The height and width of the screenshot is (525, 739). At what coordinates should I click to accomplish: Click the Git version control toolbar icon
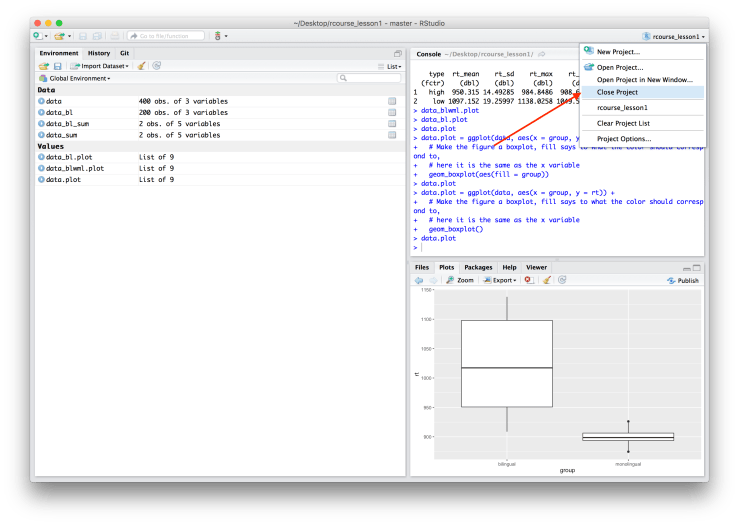point(218,36)
